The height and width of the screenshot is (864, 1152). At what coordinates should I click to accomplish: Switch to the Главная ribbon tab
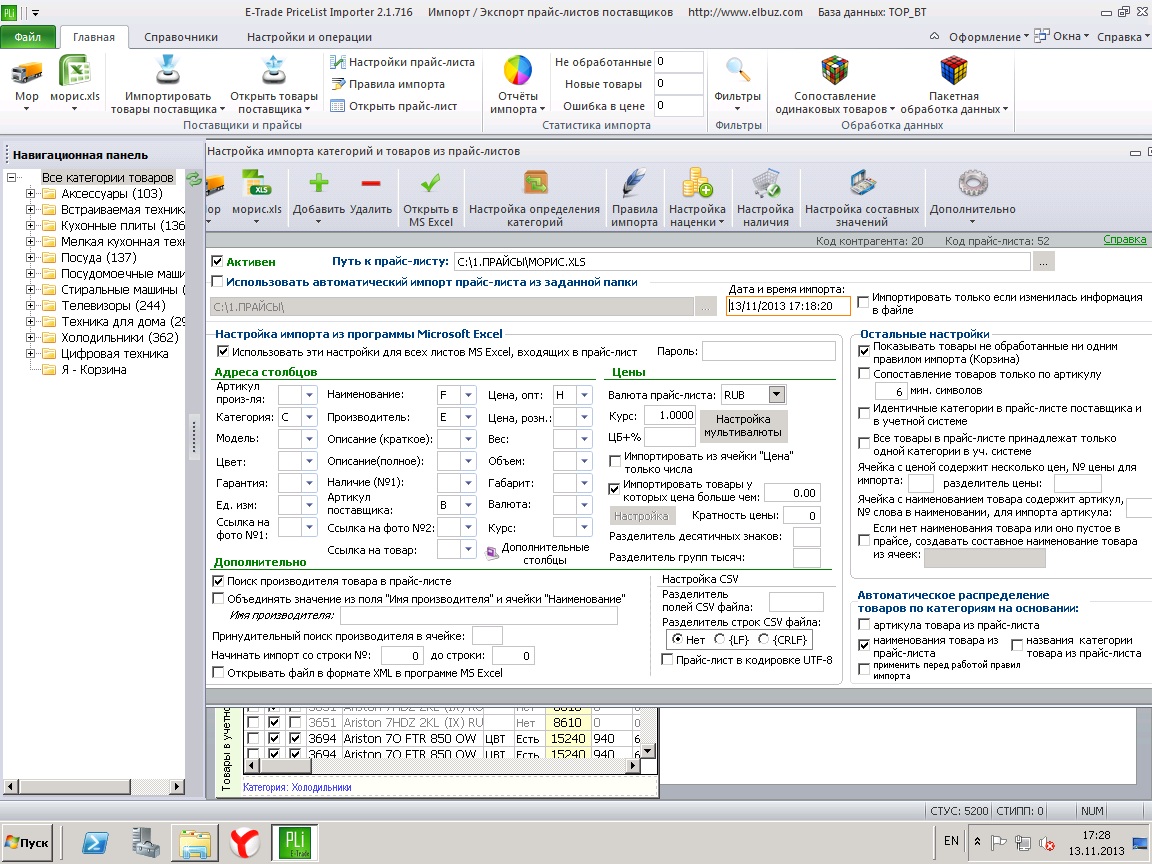click(x=93, y=37)
